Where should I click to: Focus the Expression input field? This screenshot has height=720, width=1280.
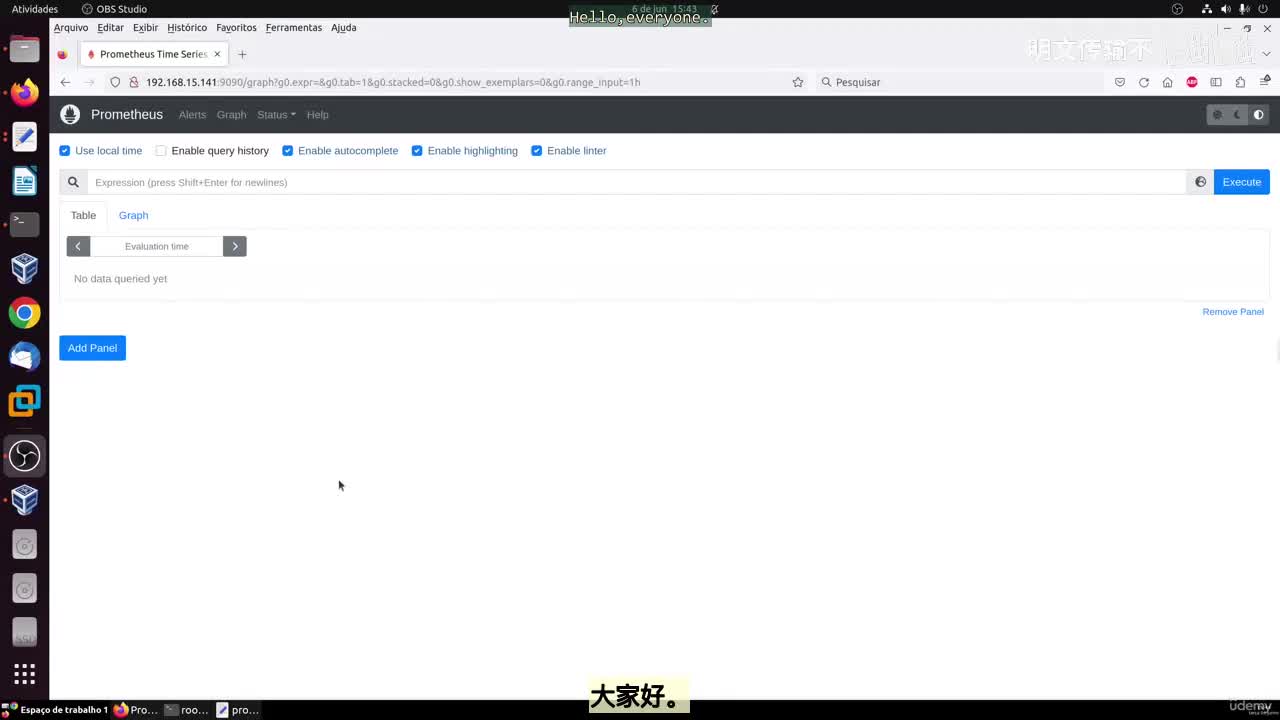coord(636,182)
